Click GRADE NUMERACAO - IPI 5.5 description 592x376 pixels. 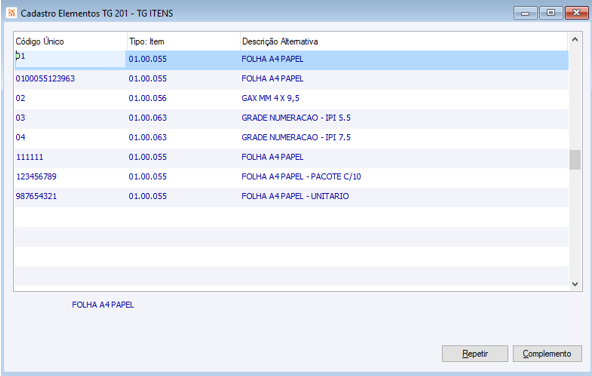[296, 118]
